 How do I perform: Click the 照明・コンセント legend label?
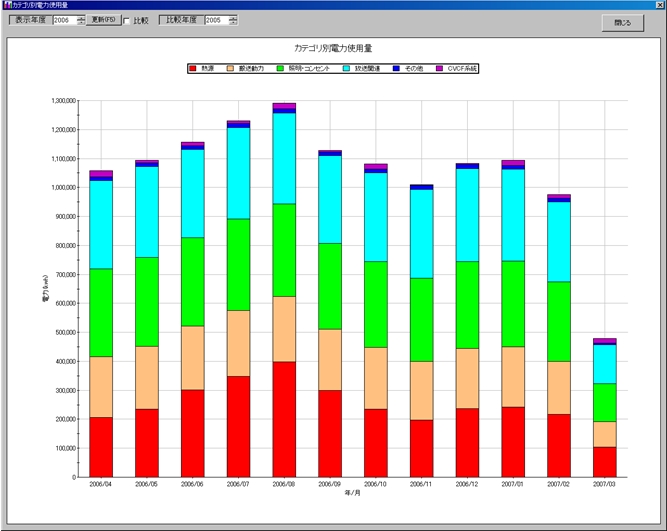pos(309,69)
